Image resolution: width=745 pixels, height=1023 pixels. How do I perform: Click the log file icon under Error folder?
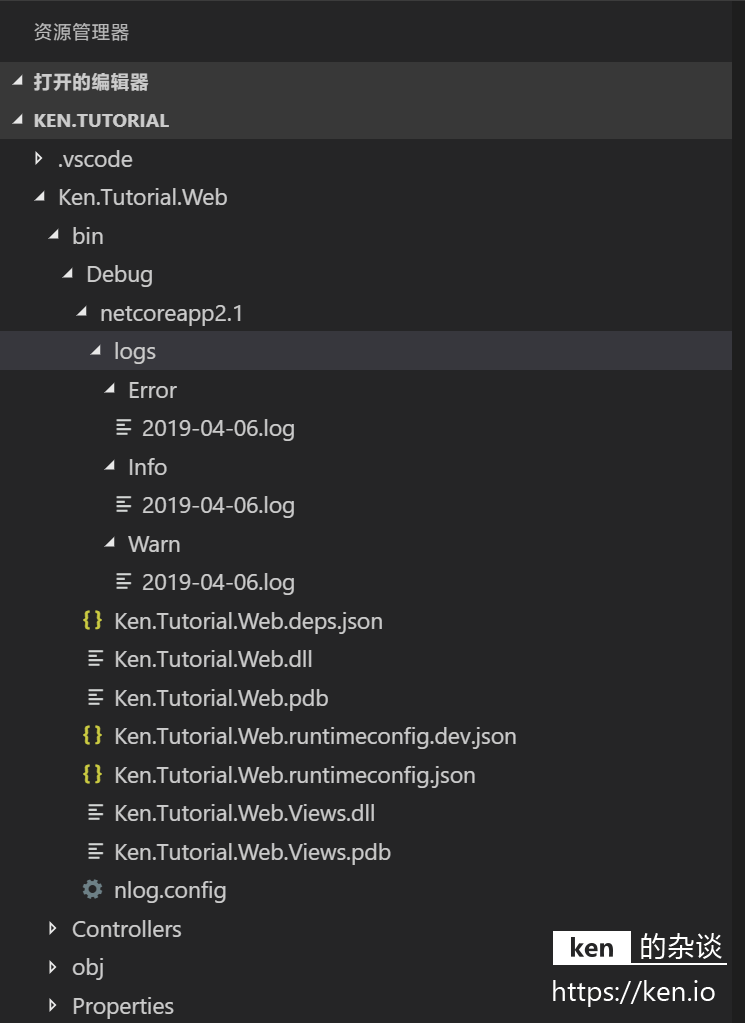tap(123, 428)
